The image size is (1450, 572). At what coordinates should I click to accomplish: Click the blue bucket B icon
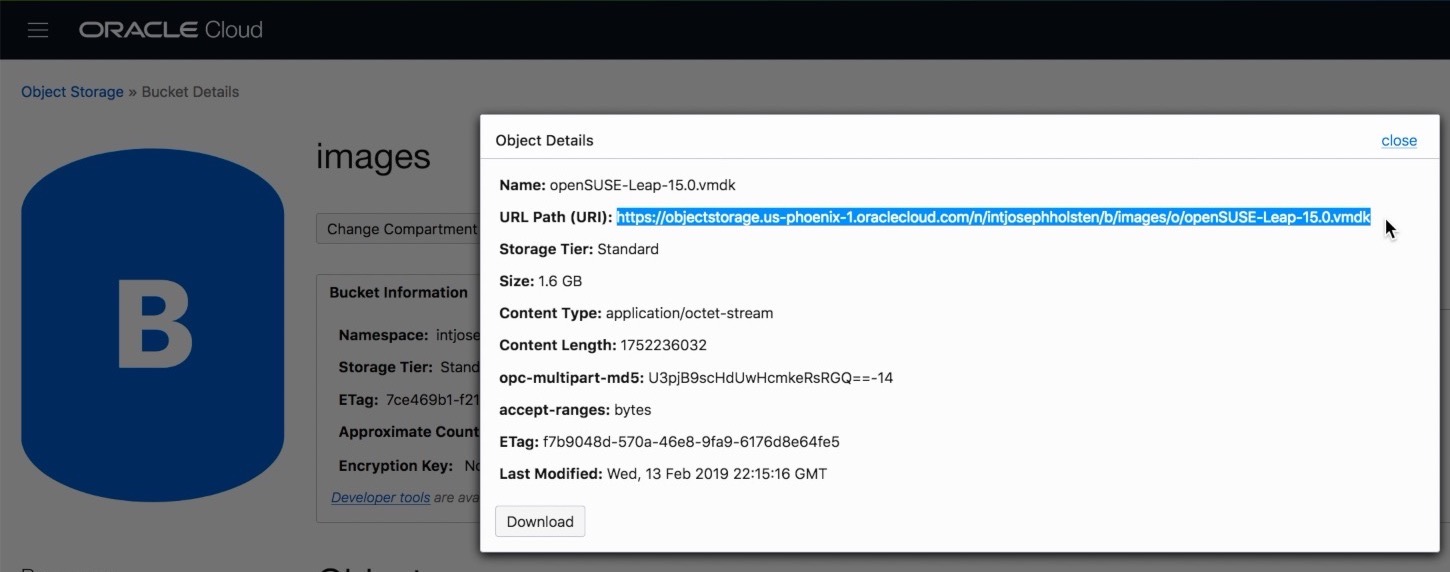(x=152, y=325)
